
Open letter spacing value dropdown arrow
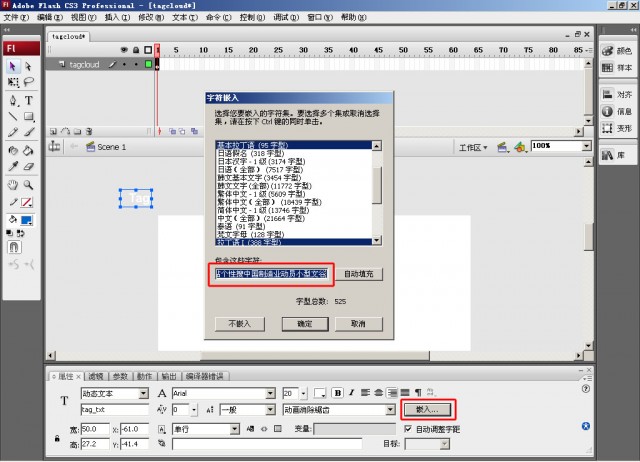click(194, 409)
